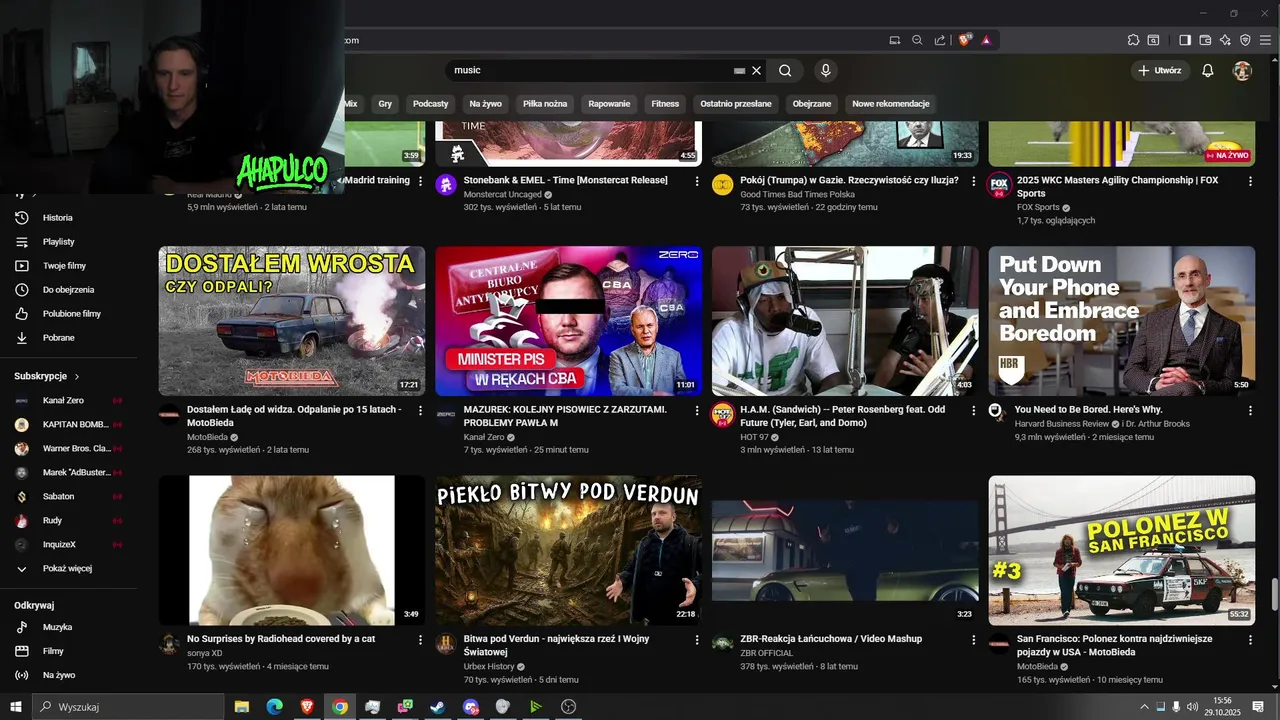
Task: Expand hidden system tray icons arrow
Action: 1144,707
